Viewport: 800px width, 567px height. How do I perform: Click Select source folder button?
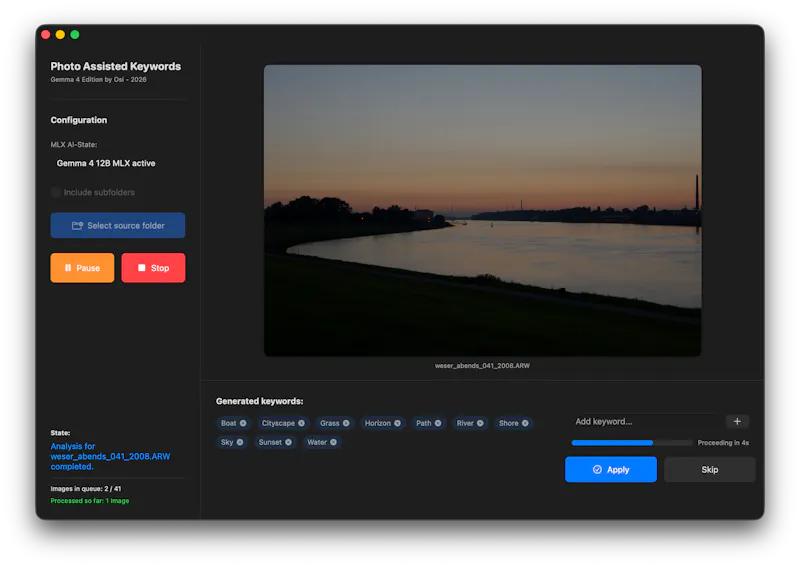118,226
